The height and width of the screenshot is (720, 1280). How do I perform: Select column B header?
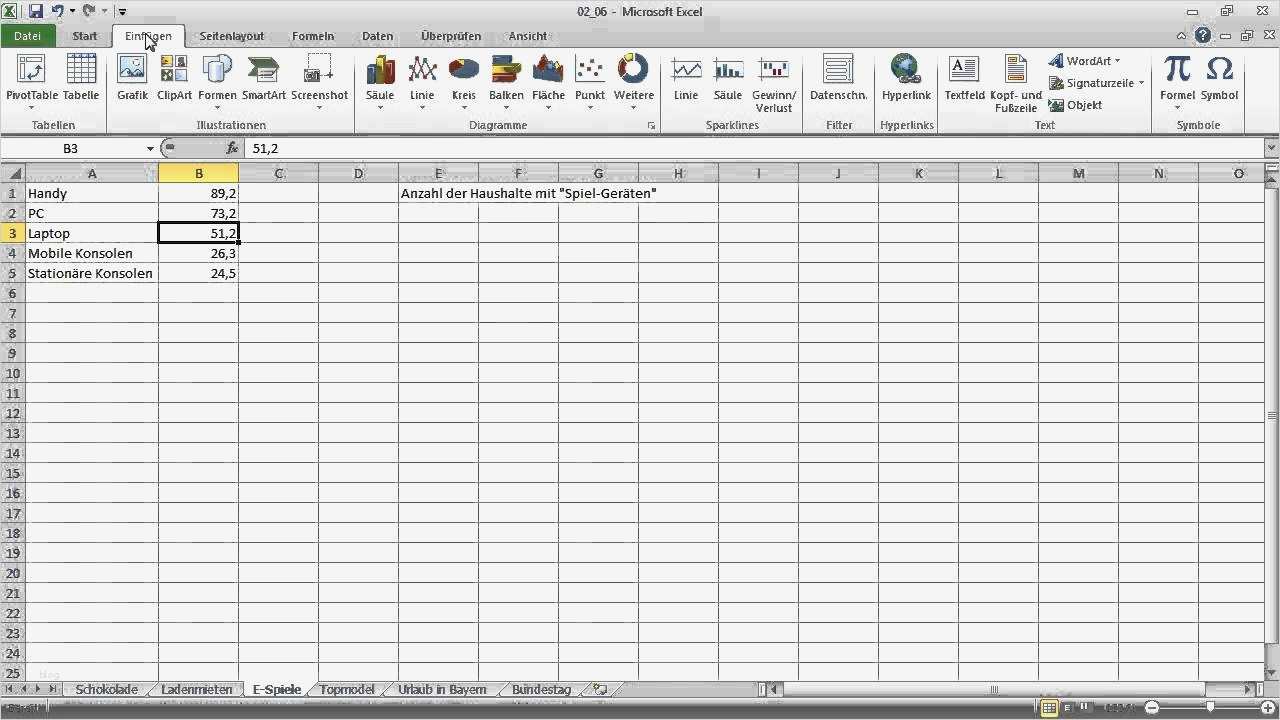198,173
